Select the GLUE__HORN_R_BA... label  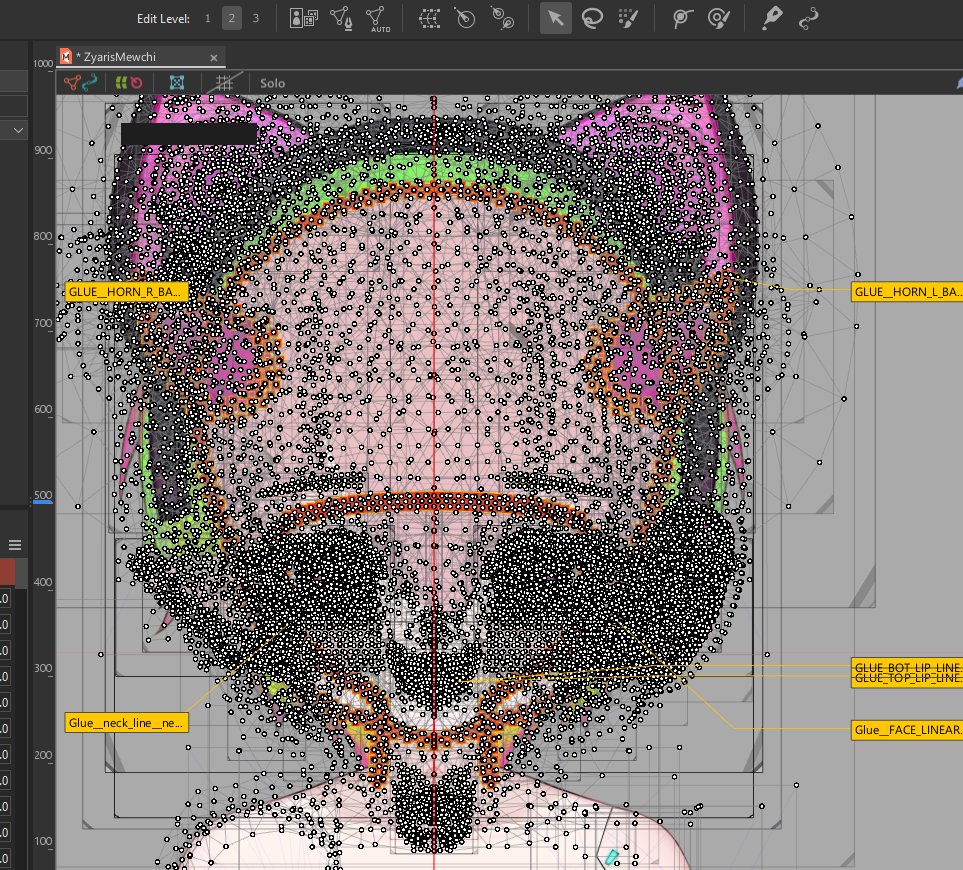tap(126, 292)
